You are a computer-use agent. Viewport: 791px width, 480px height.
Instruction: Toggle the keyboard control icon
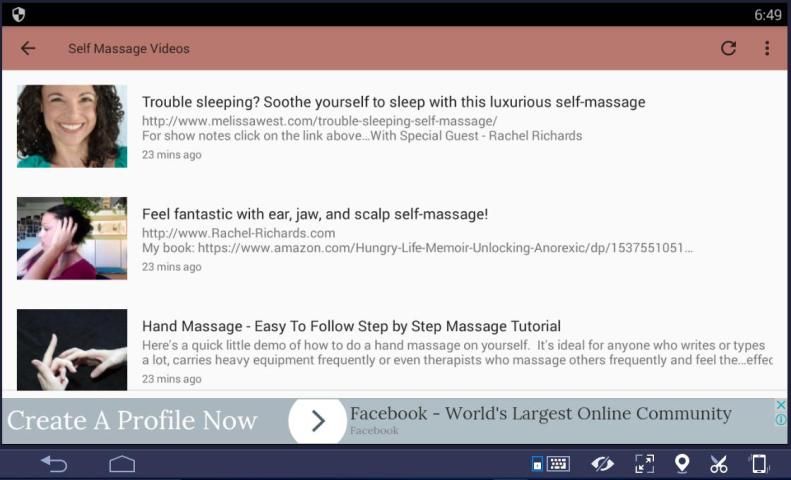(x=552, y=464)
